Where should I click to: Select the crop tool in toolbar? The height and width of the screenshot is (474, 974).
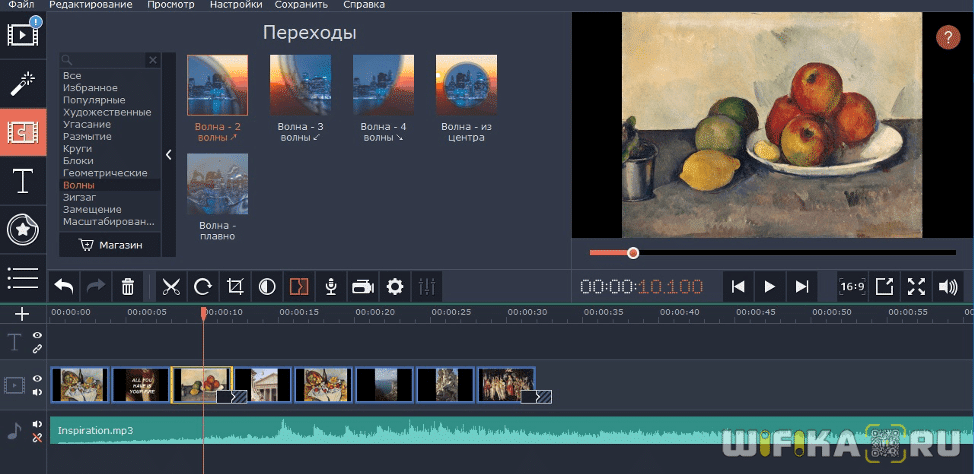[235, 287]
